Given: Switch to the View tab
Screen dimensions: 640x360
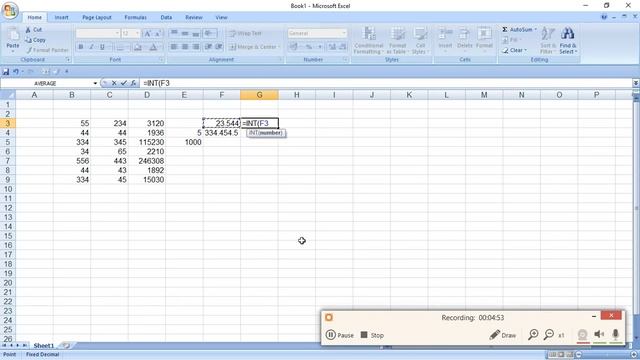Looking at the screenshot, I should [x=221, y=18].
